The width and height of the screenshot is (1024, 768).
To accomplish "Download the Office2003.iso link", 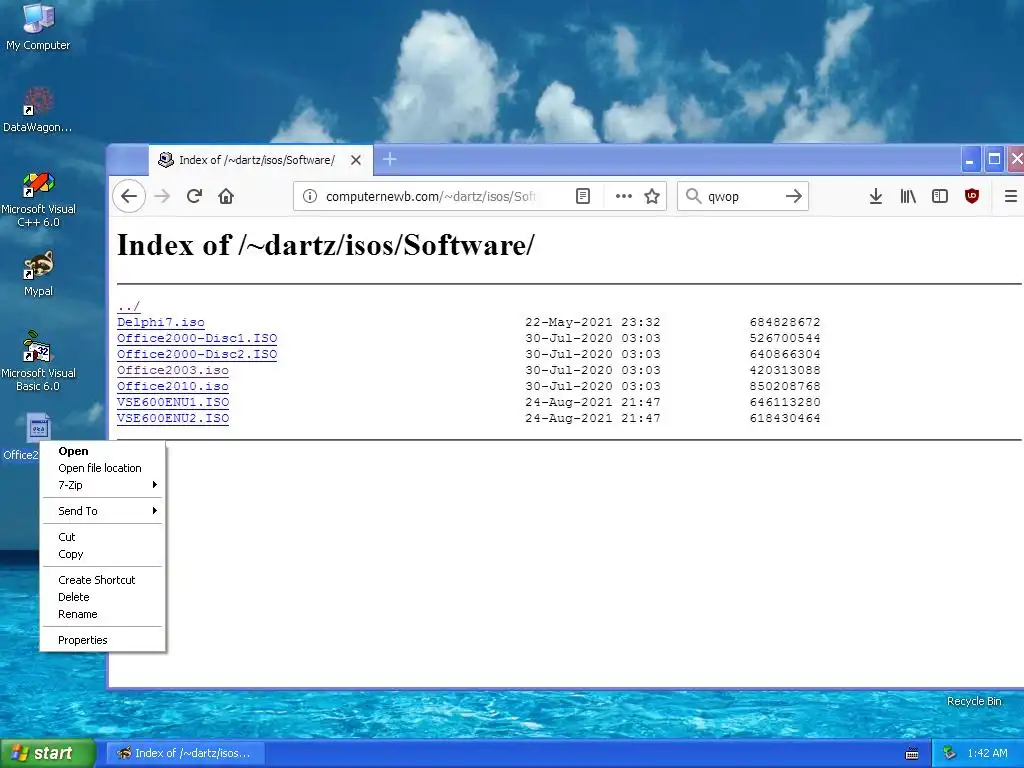I will click(173, 370).
